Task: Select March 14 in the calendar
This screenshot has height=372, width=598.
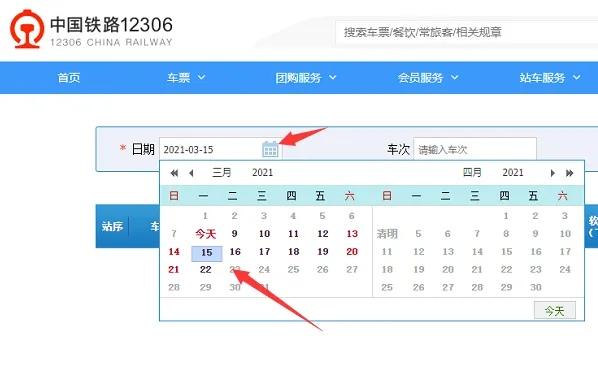Action: pos(174,251)
